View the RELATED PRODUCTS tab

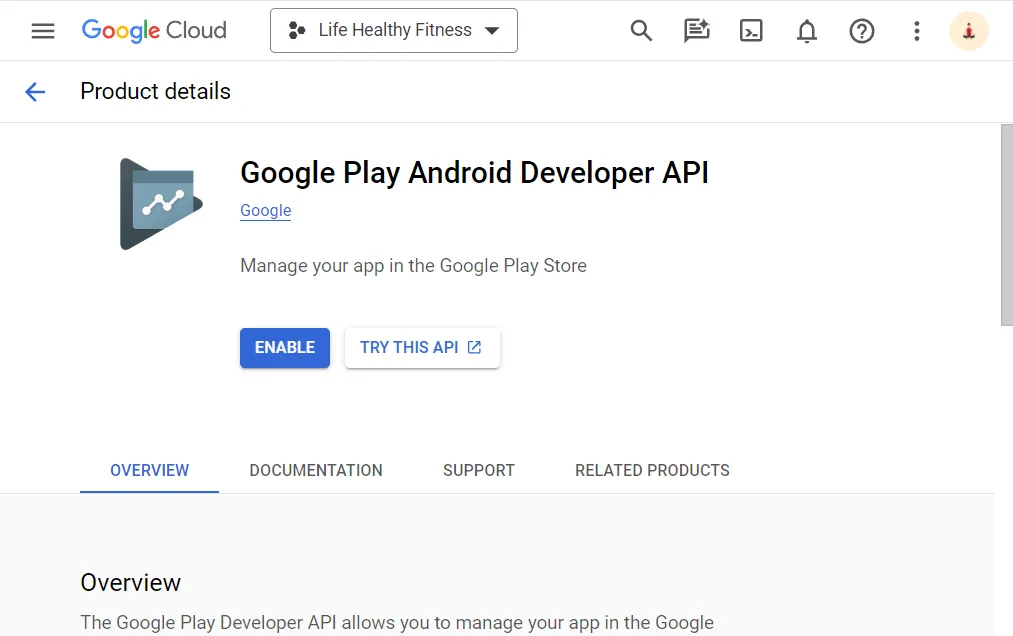652,470
